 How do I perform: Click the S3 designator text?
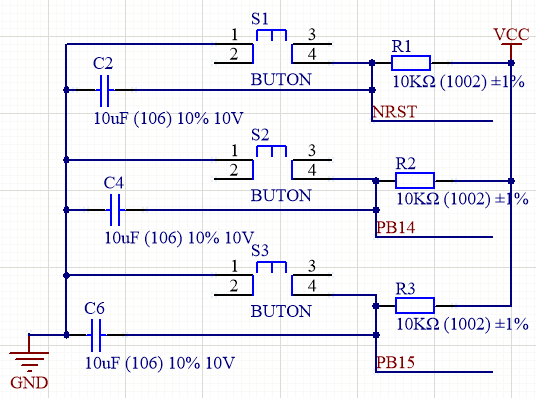pos(260,251)
